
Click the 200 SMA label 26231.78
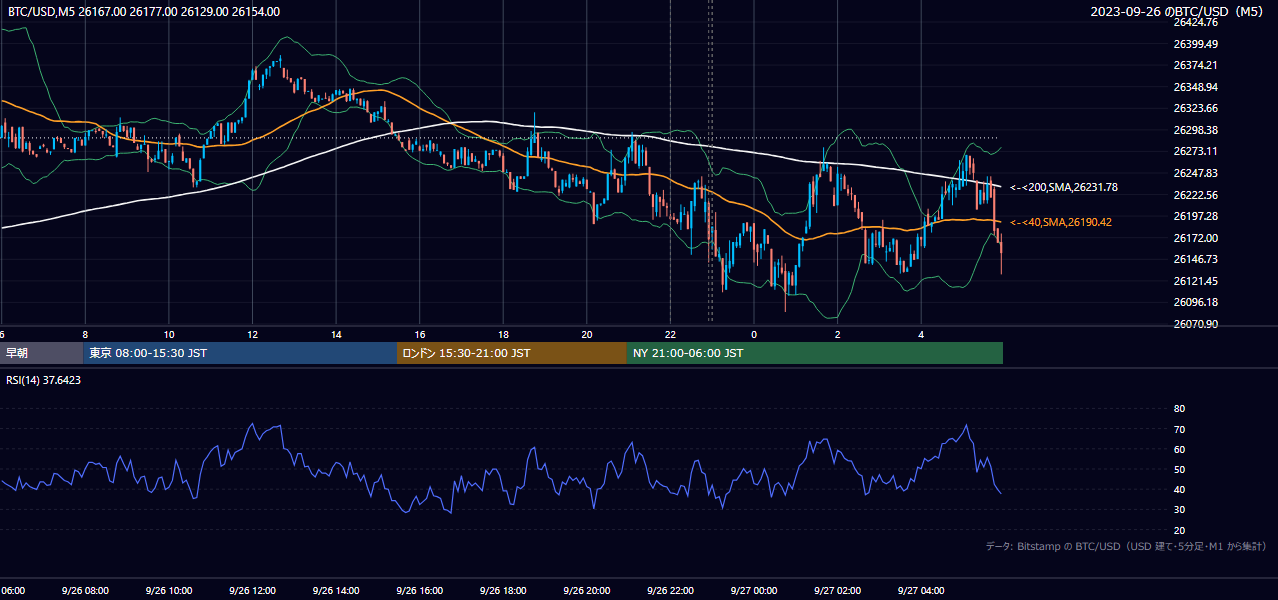(x=1064, y=187)
